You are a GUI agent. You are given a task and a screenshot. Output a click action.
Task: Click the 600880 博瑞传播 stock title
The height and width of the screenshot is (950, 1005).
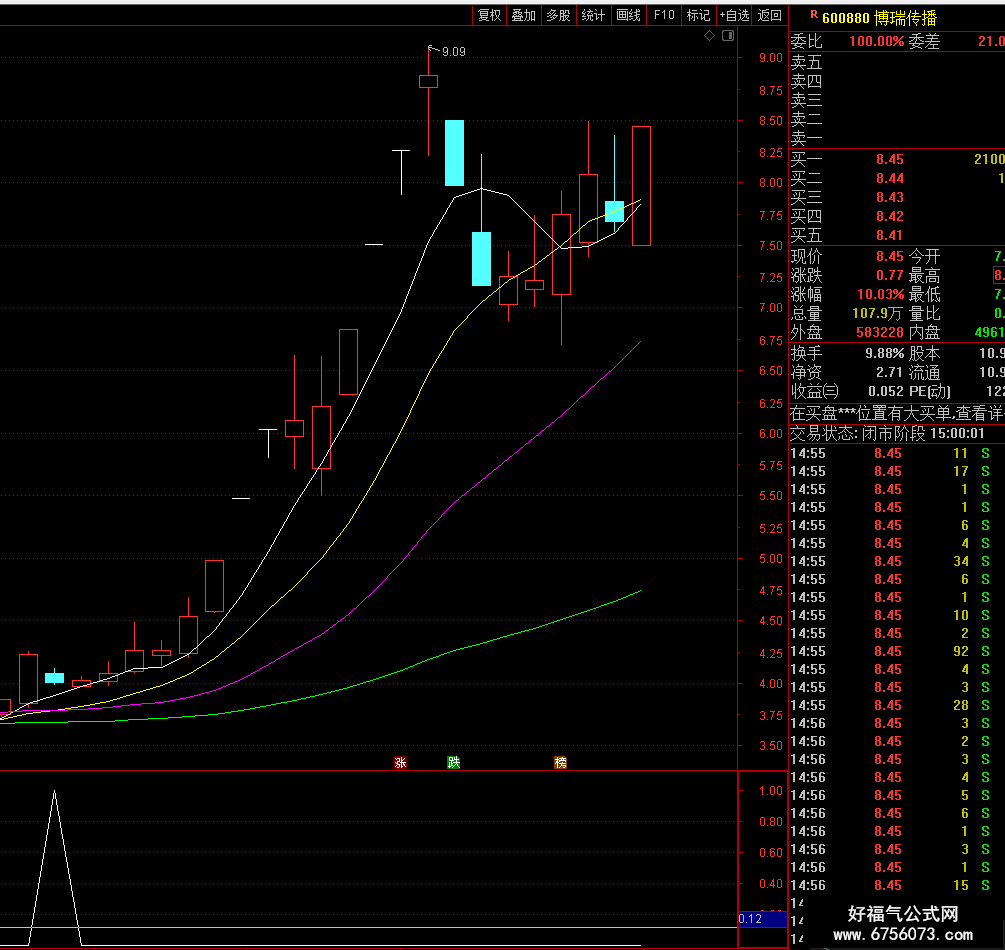click(879, 18)
